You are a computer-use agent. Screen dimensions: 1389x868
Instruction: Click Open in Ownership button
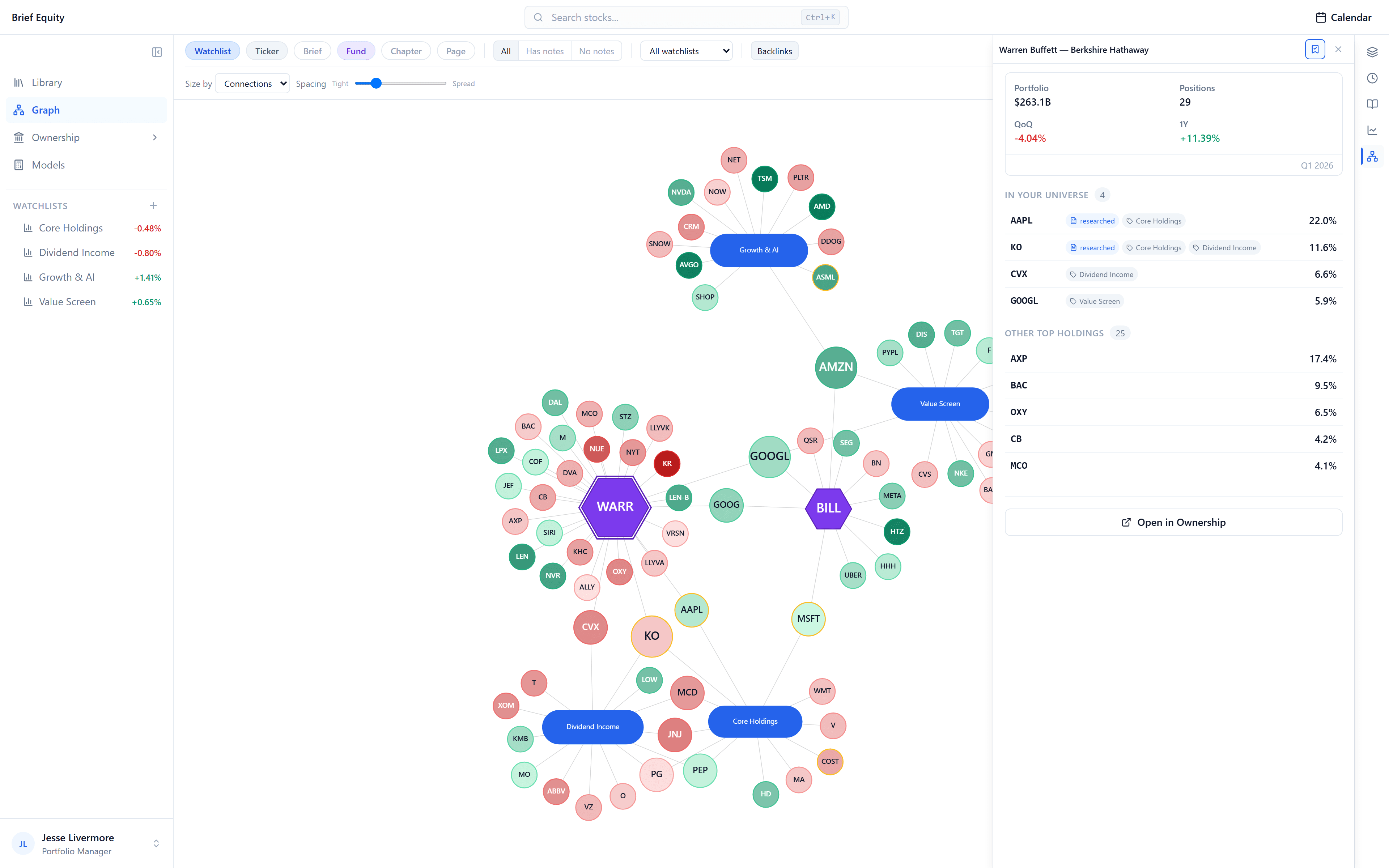(x=1173, y=522)
